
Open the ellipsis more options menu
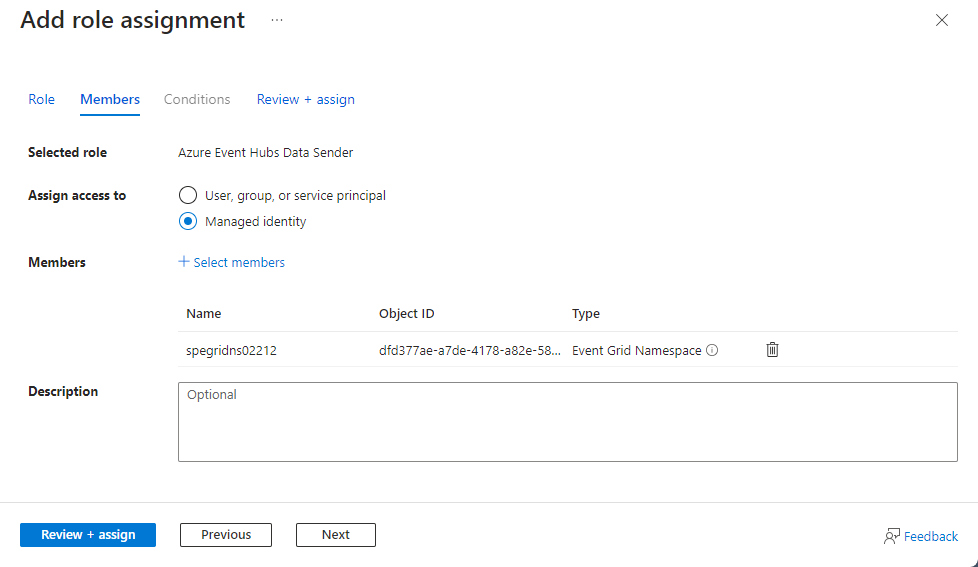(277, 20)
